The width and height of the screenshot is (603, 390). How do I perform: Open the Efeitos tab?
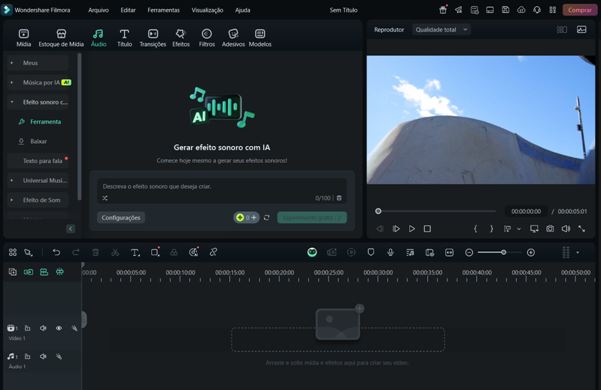(x=181, y=38)
